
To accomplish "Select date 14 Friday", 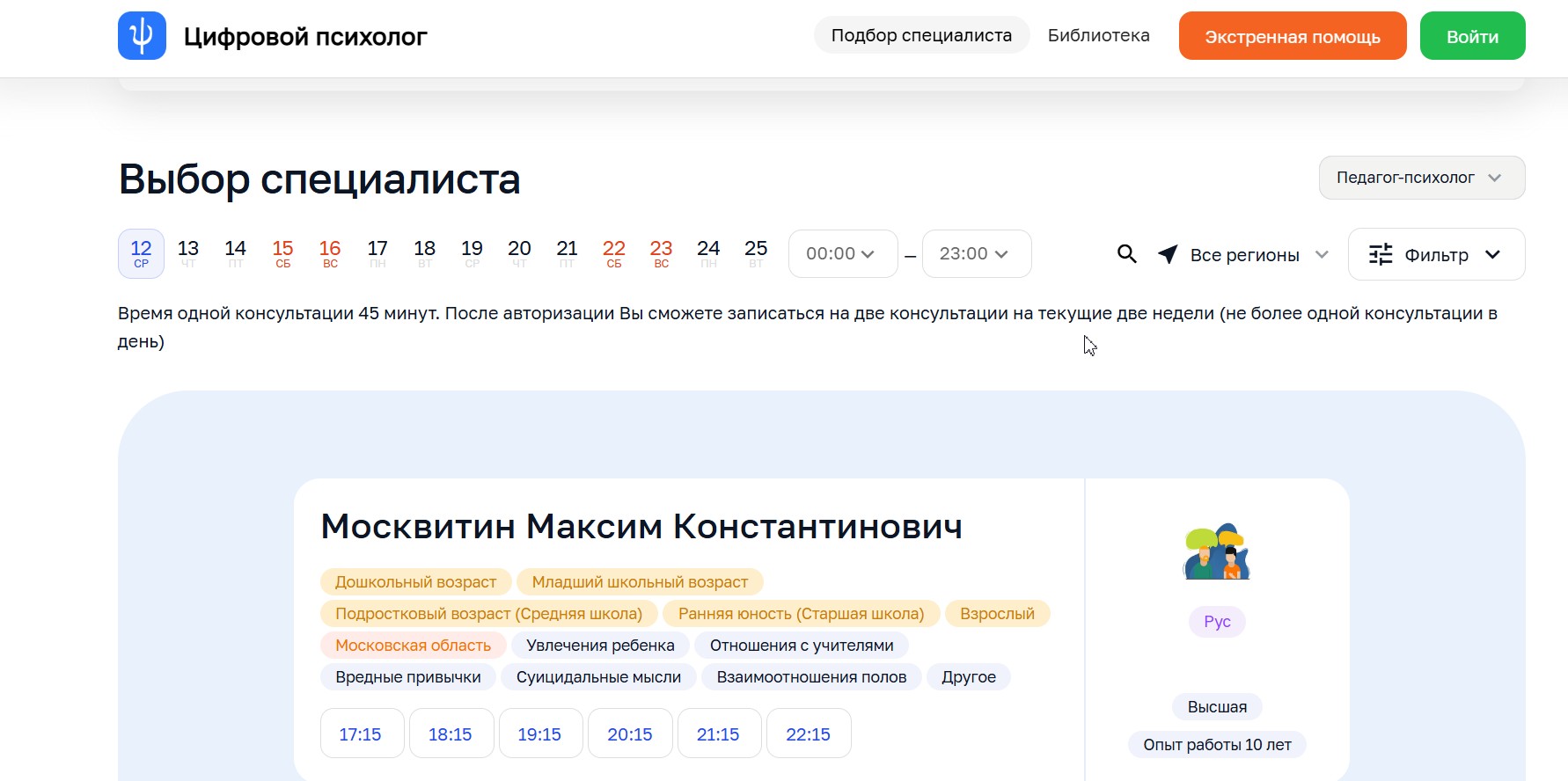I will point(235,253).
